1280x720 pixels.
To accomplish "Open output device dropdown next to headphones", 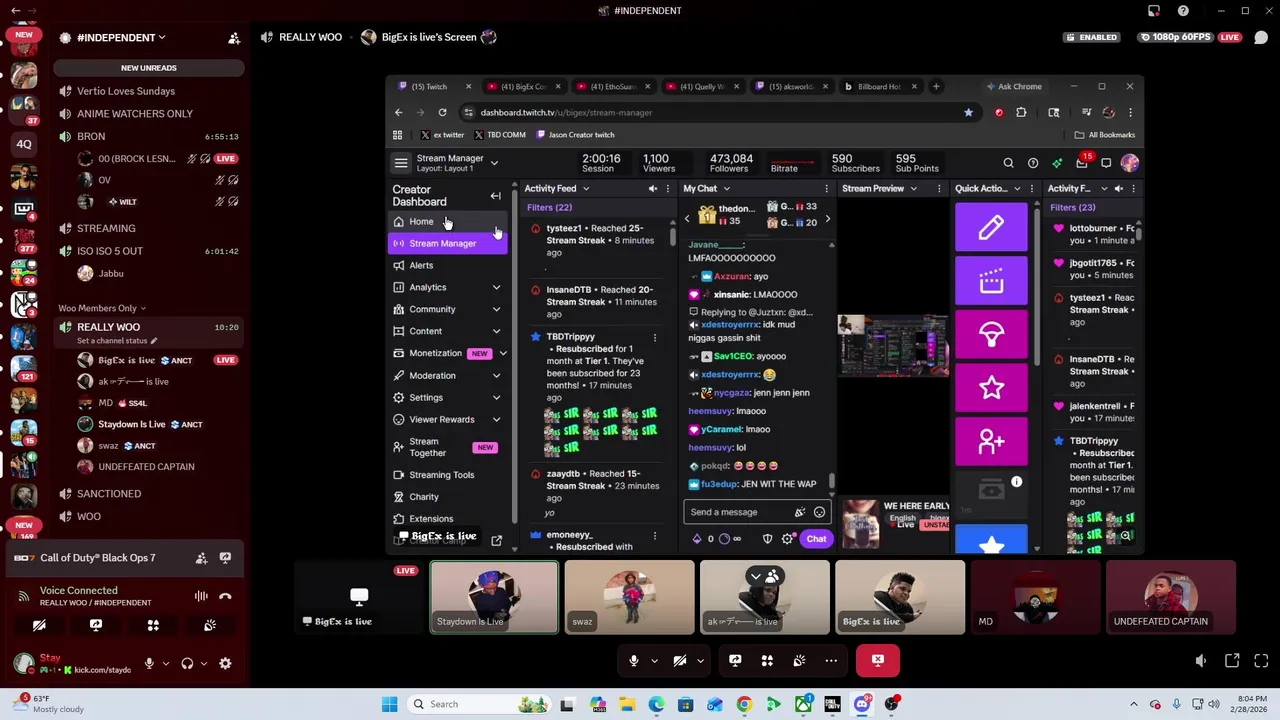I will (204, 663).
